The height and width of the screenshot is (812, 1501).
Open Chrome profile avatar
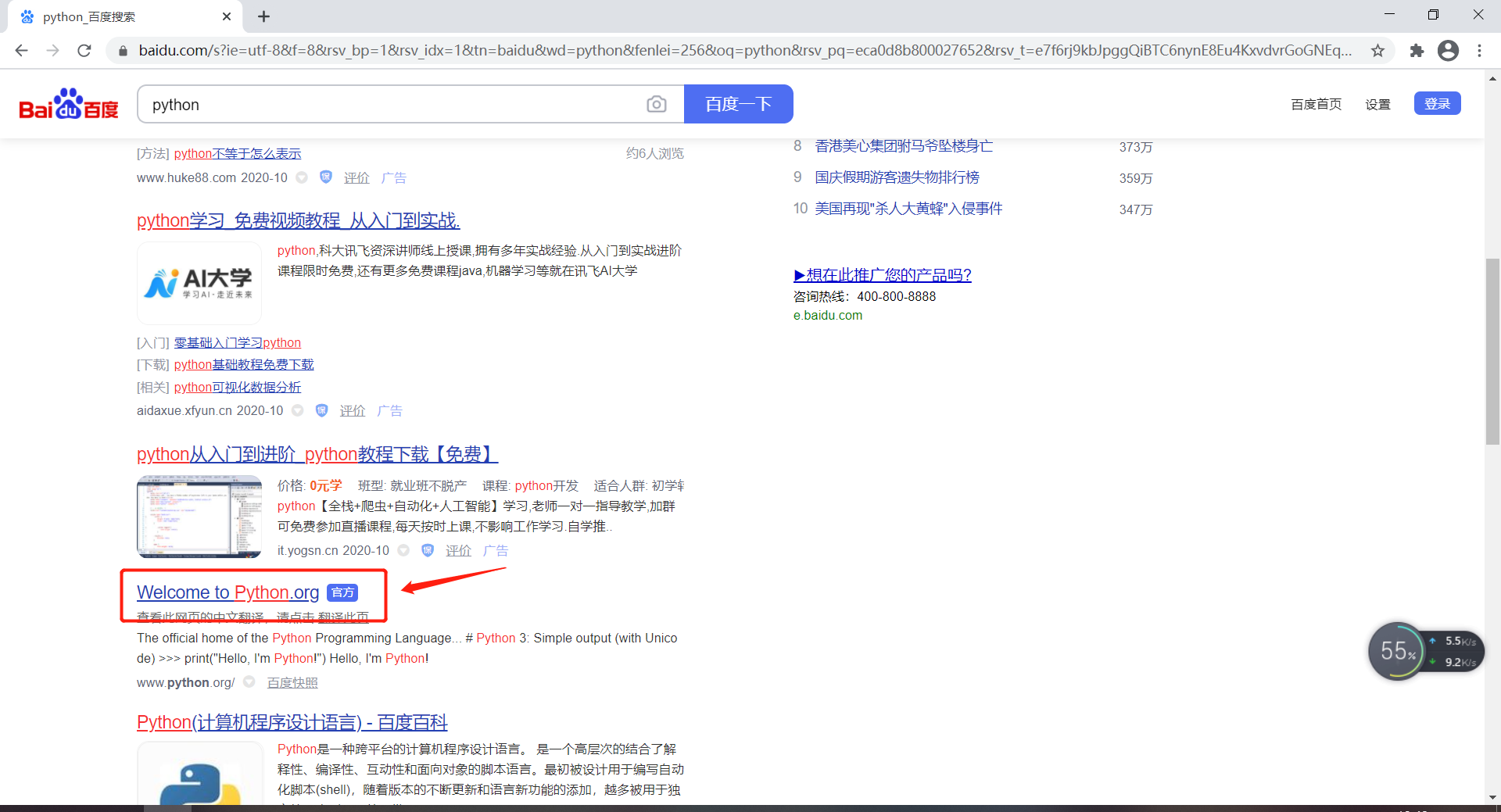point(1448,51)
